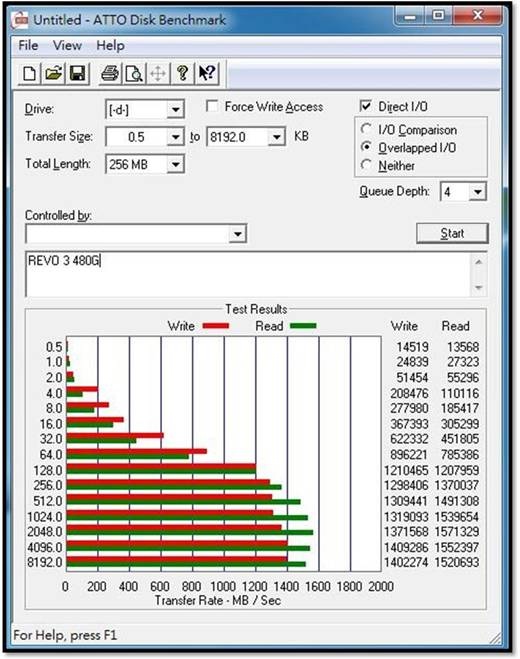Open the File menu

(x=28, y=45)
